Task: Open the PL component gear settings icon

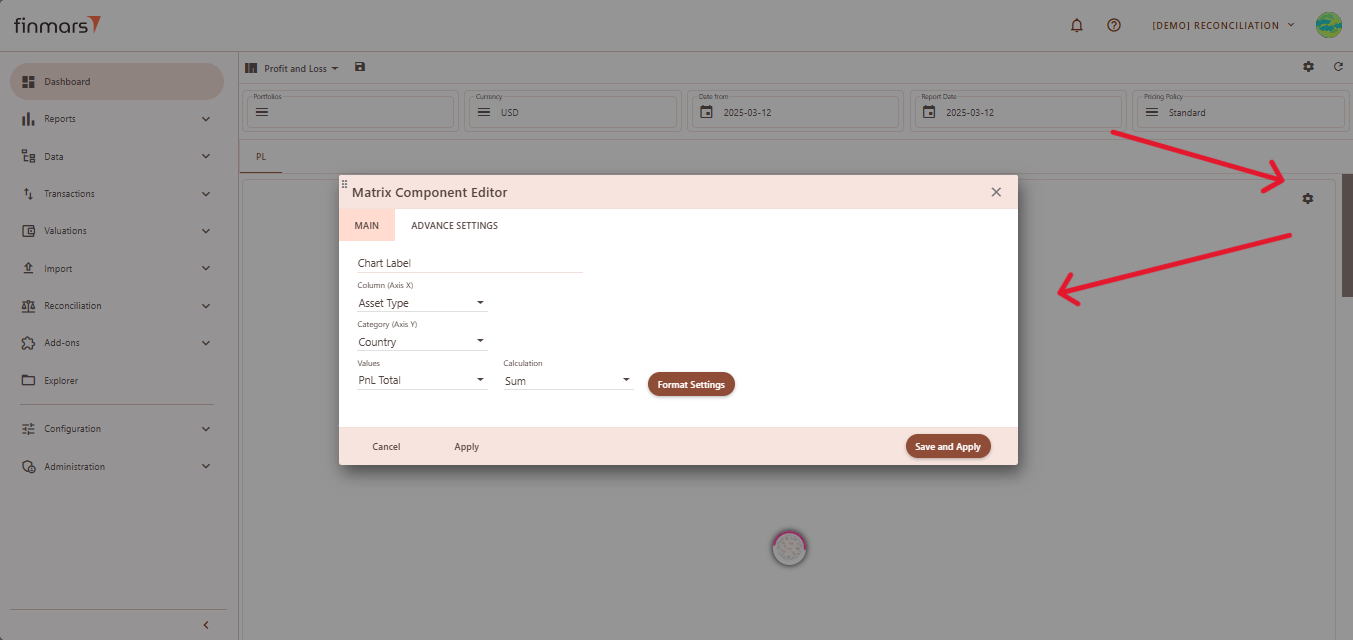Action: click(1307, 199)
